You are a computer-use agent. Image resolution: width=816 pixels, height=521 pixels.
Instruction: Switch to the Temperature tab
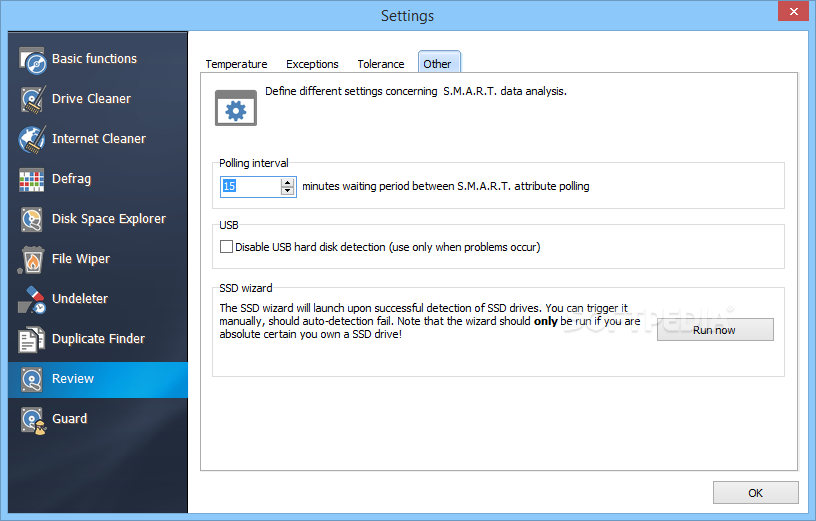pos(236,64)
